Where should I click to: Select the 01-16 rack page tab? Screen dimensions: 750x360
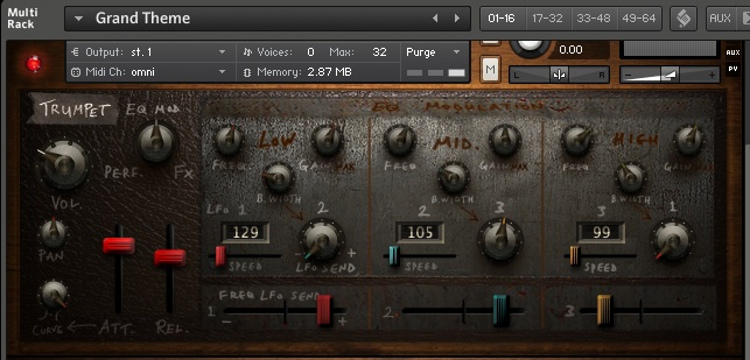pyautogui.click(x=502, y=19)
